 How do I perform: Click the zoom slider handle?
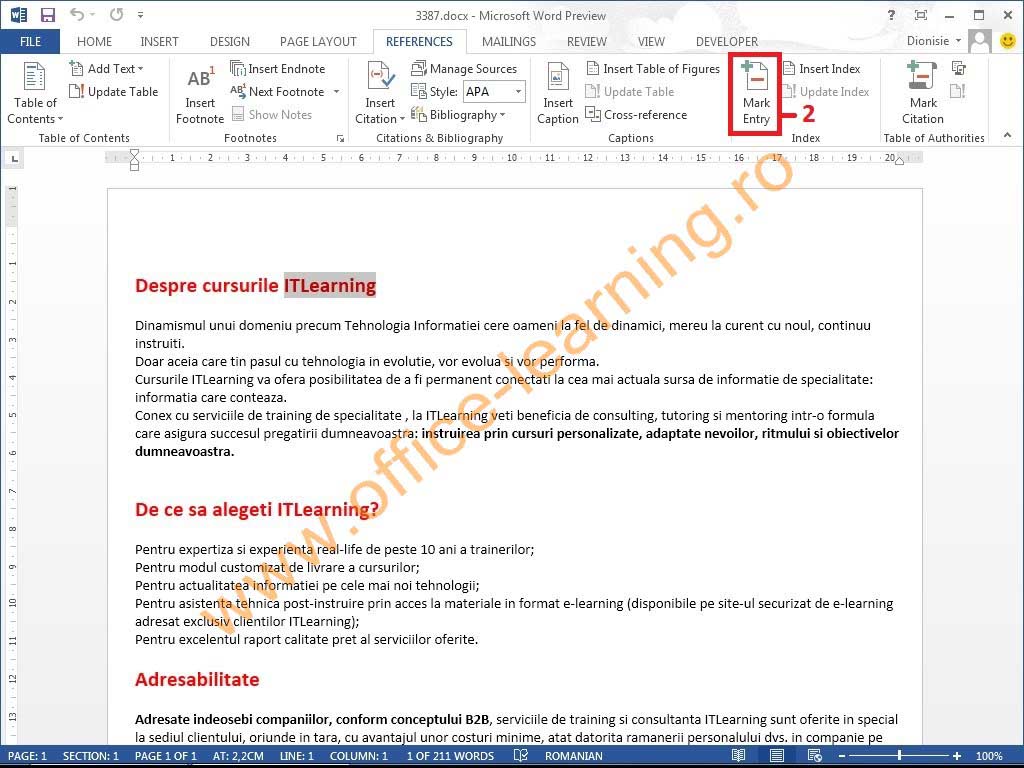(x=899, y=756)
